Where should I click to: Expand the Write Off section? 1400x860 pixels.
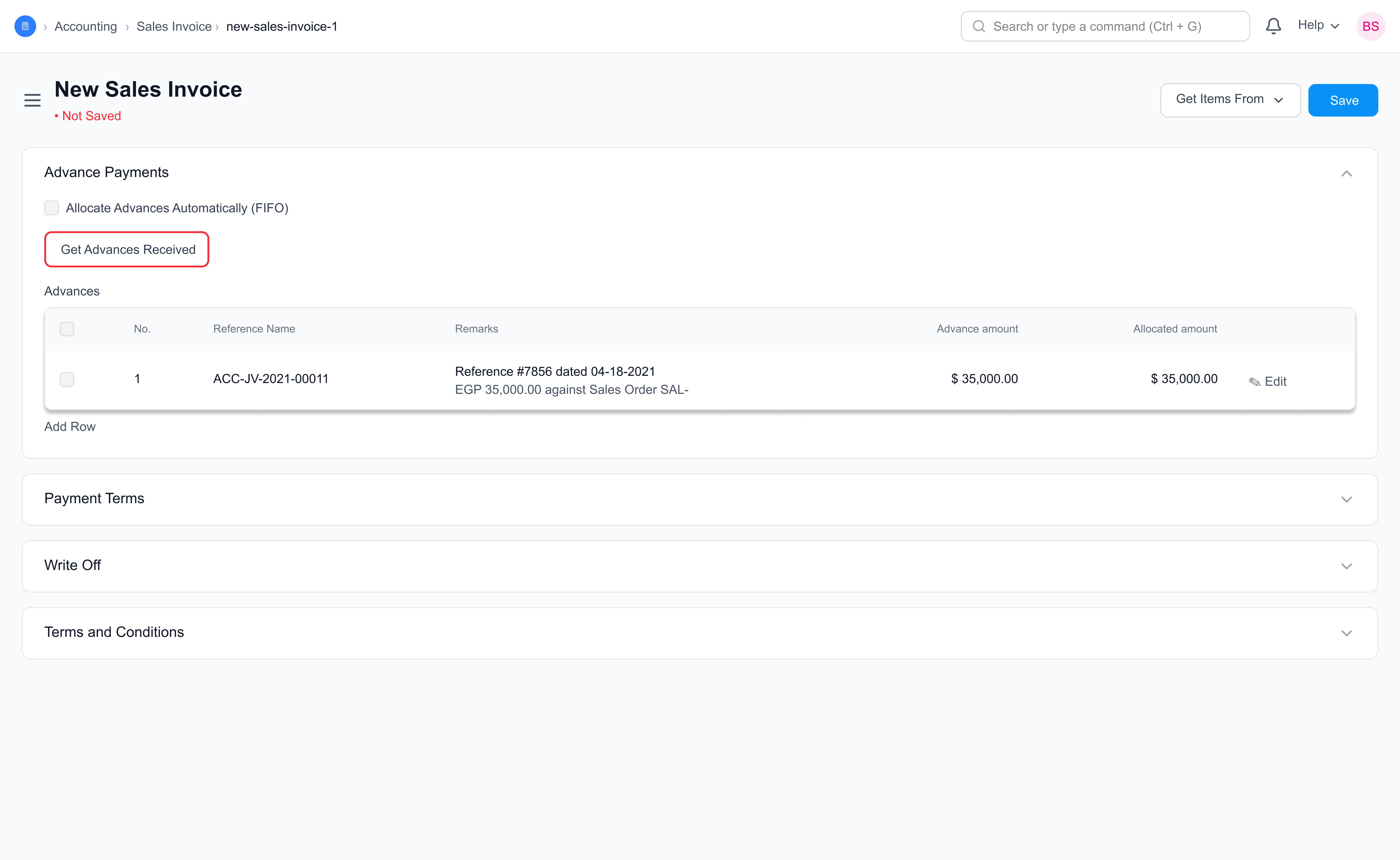(1346, 566)
